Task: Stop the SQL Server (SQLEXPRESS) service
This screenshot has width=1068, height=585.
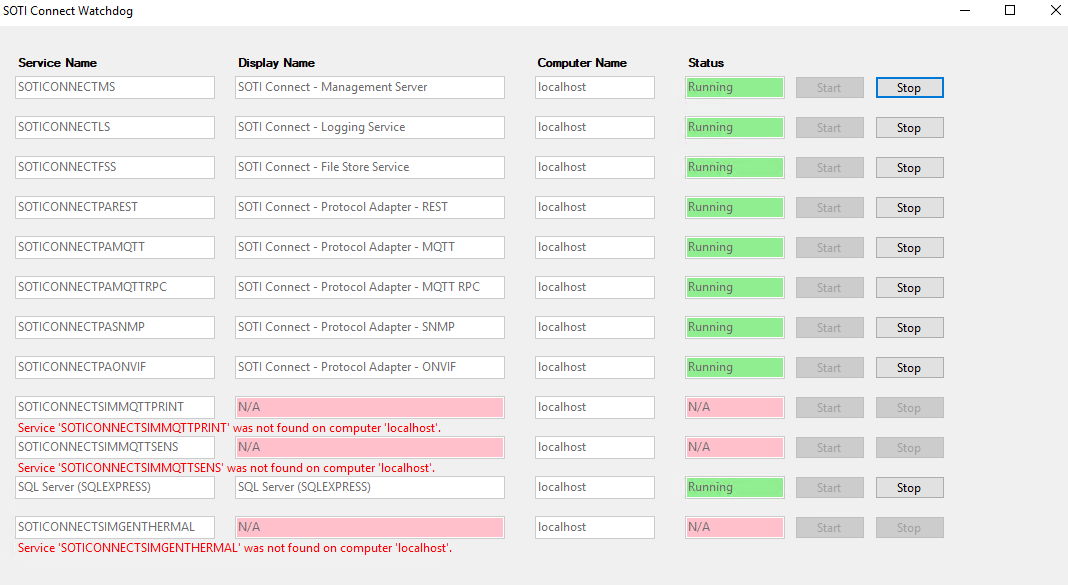Action: [909, 488]
